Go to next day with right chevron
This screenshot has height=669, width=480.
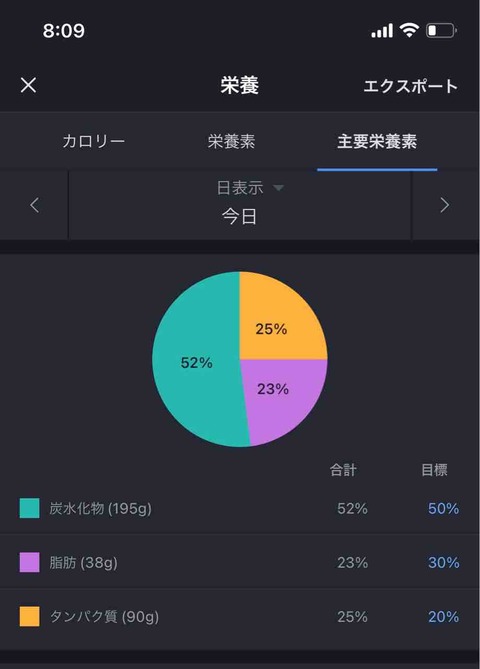pos(445,205)
